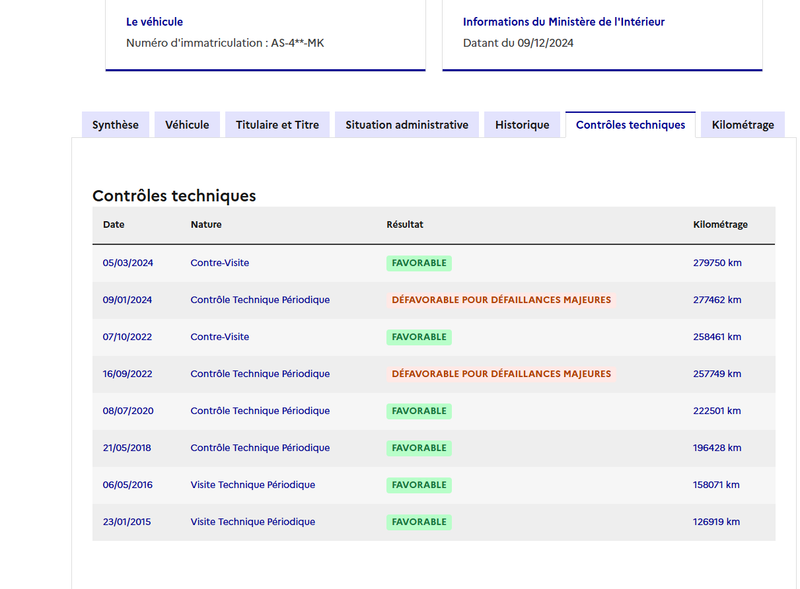Open the Synthèse tab
Screen dimensions: 800x589
pyautogui.click(x=115, y=125)
